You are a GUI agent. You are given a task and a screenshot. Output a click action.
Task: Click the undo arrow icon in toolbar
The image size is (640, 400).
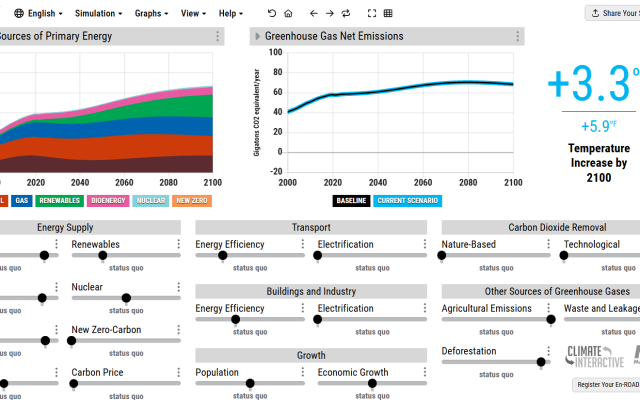coord(272,13)
